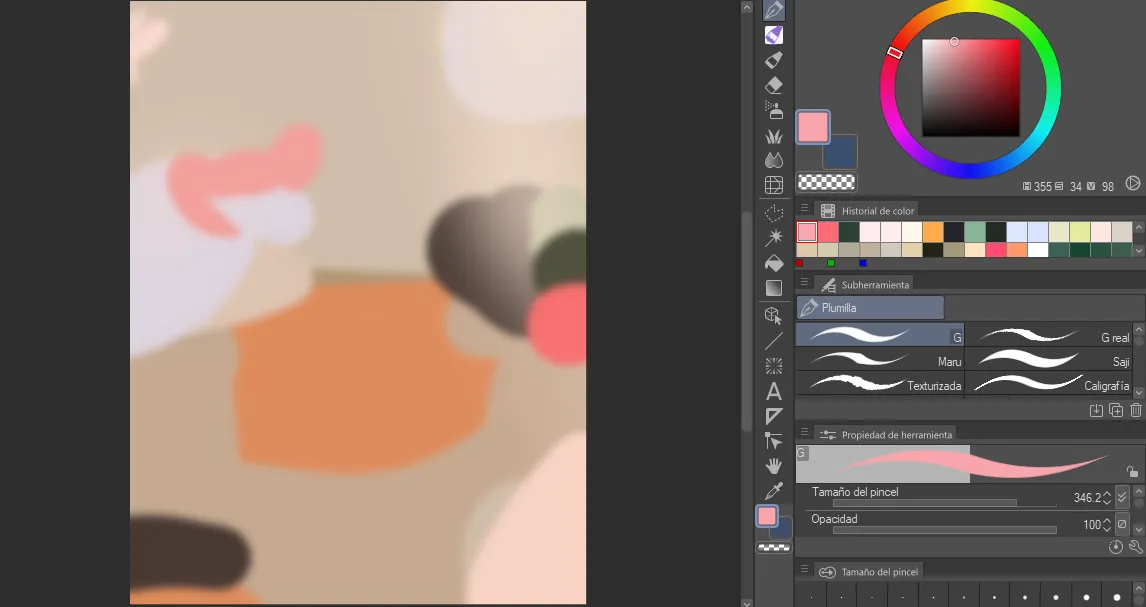Open Propiedad de herramienta panel menu

pos(804,432)
